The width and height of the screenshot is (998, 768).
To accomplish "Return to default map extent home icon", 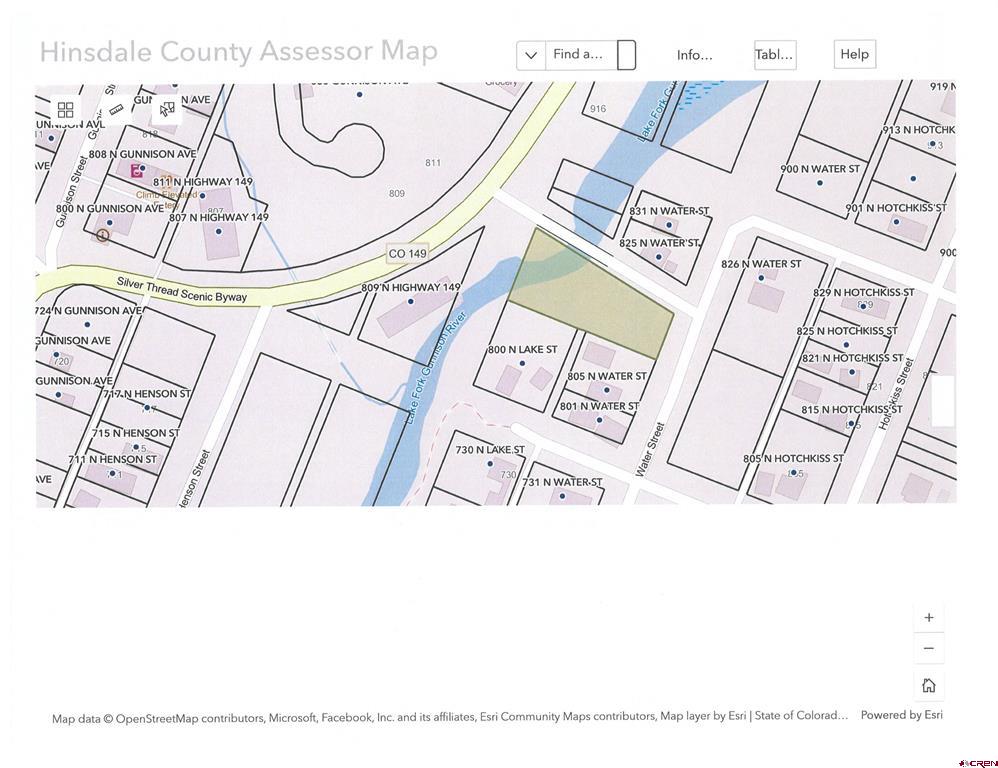I will point(929,685).
